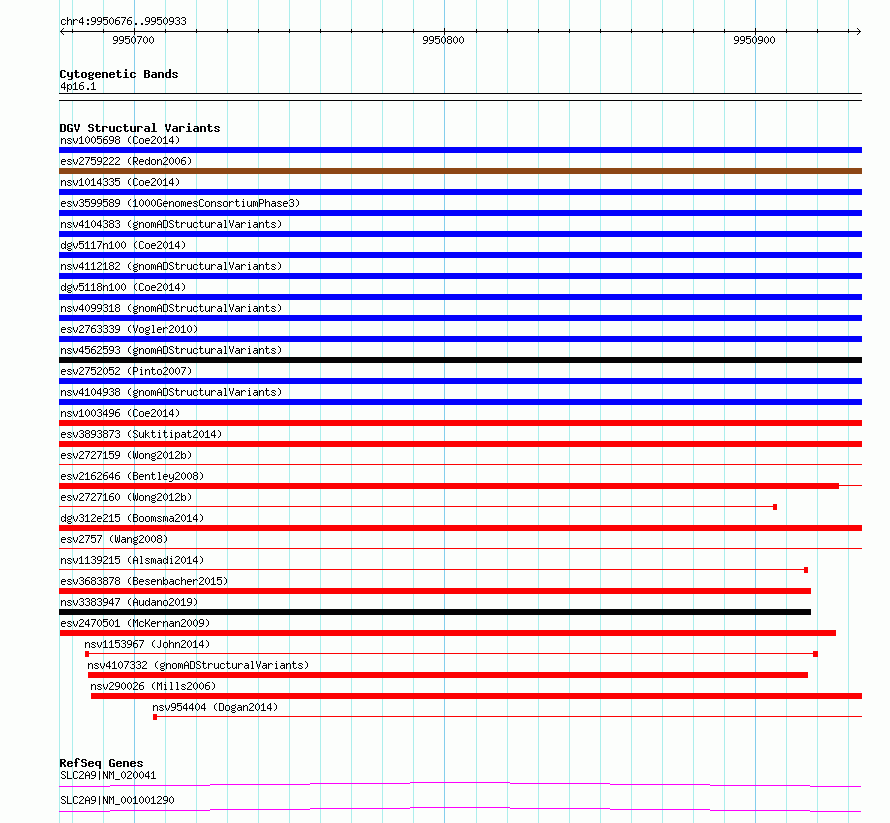This screenshot has height=823, width=890.
Task: Click the 9950900 ruler position label
Action: click(x=754, y=40)
